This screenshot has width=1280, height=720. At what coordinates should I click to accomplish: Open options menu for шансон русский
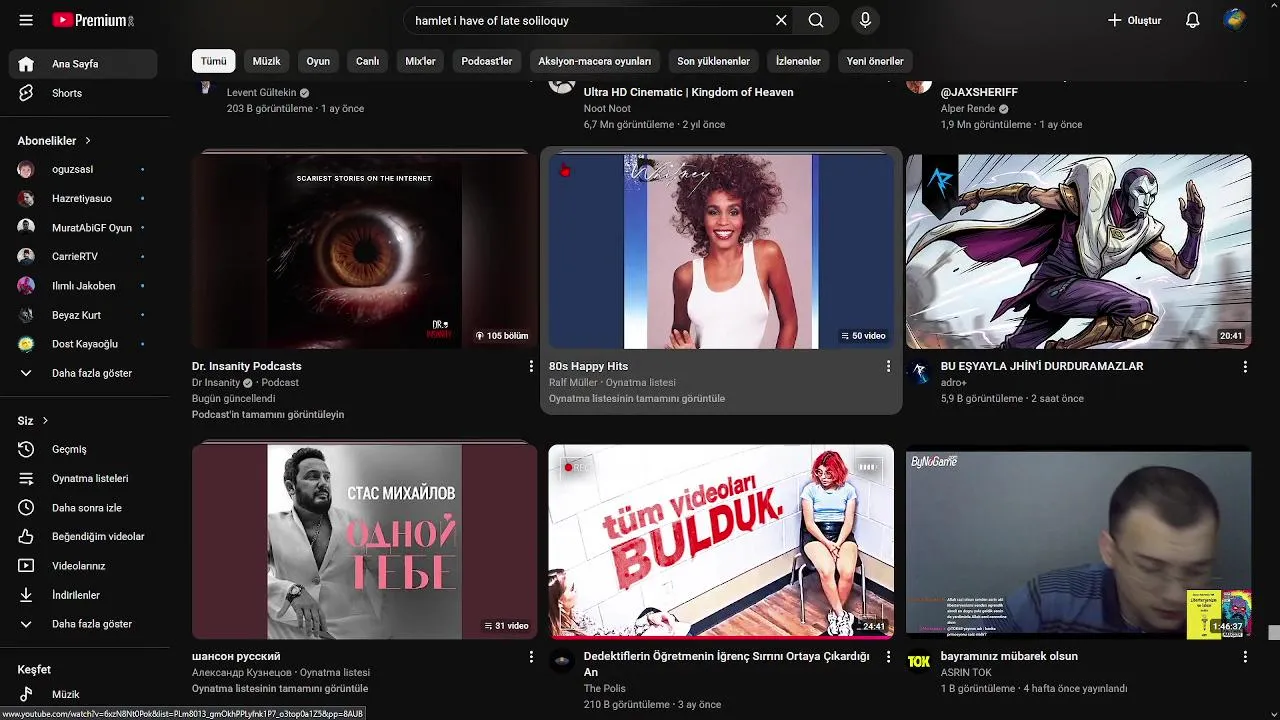pos(531,657)
